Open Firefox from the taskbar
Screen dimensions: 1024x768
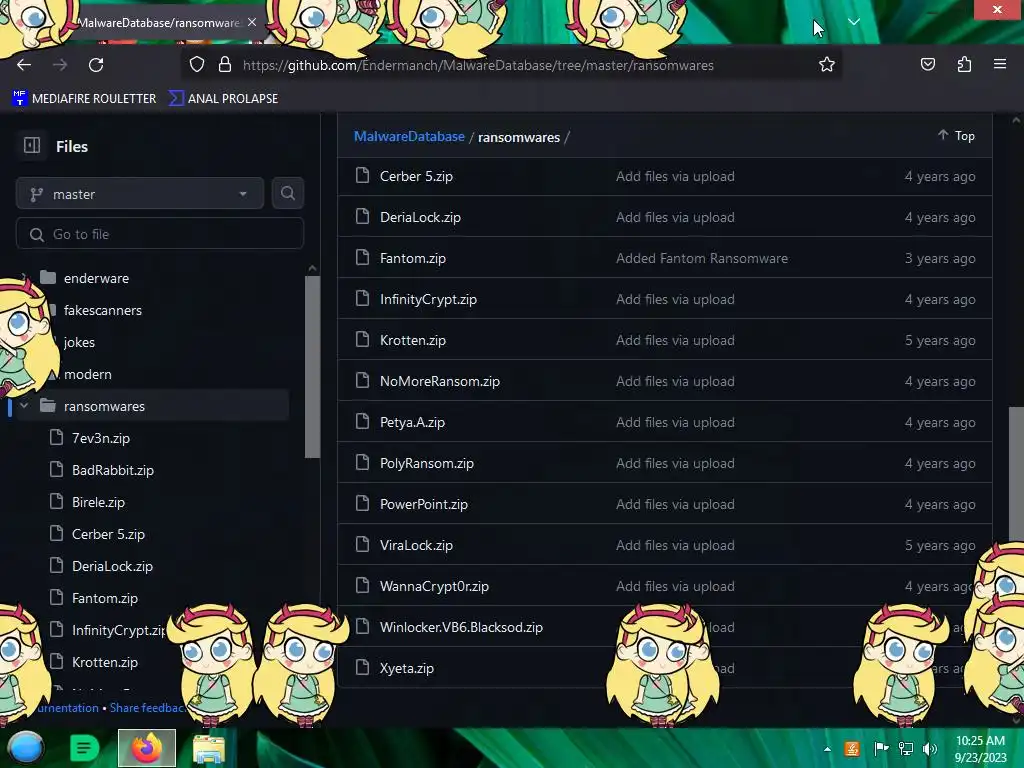(x=146, y=748)
